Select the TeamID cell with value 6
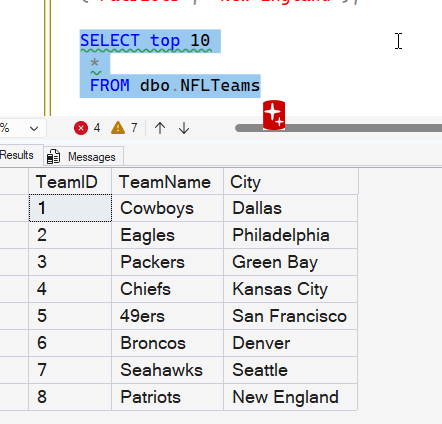This screenshot has width=442, height=424. pos(70,343)
